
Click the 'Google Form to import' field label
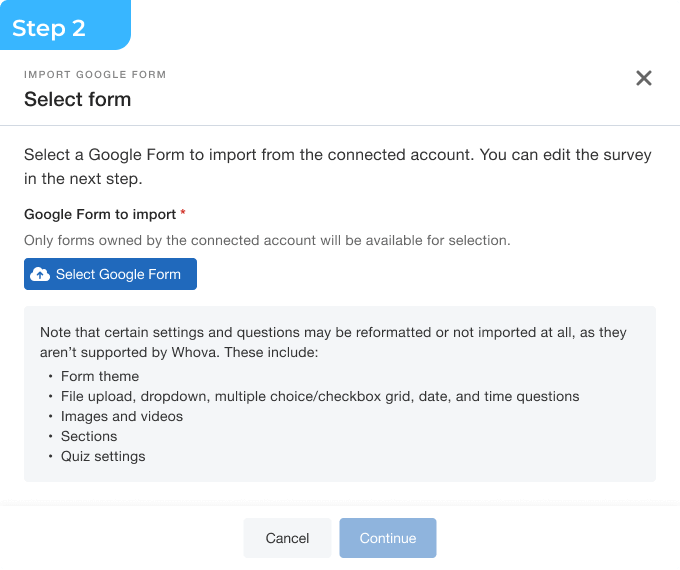pyautogui.click(x=100, y=214)
